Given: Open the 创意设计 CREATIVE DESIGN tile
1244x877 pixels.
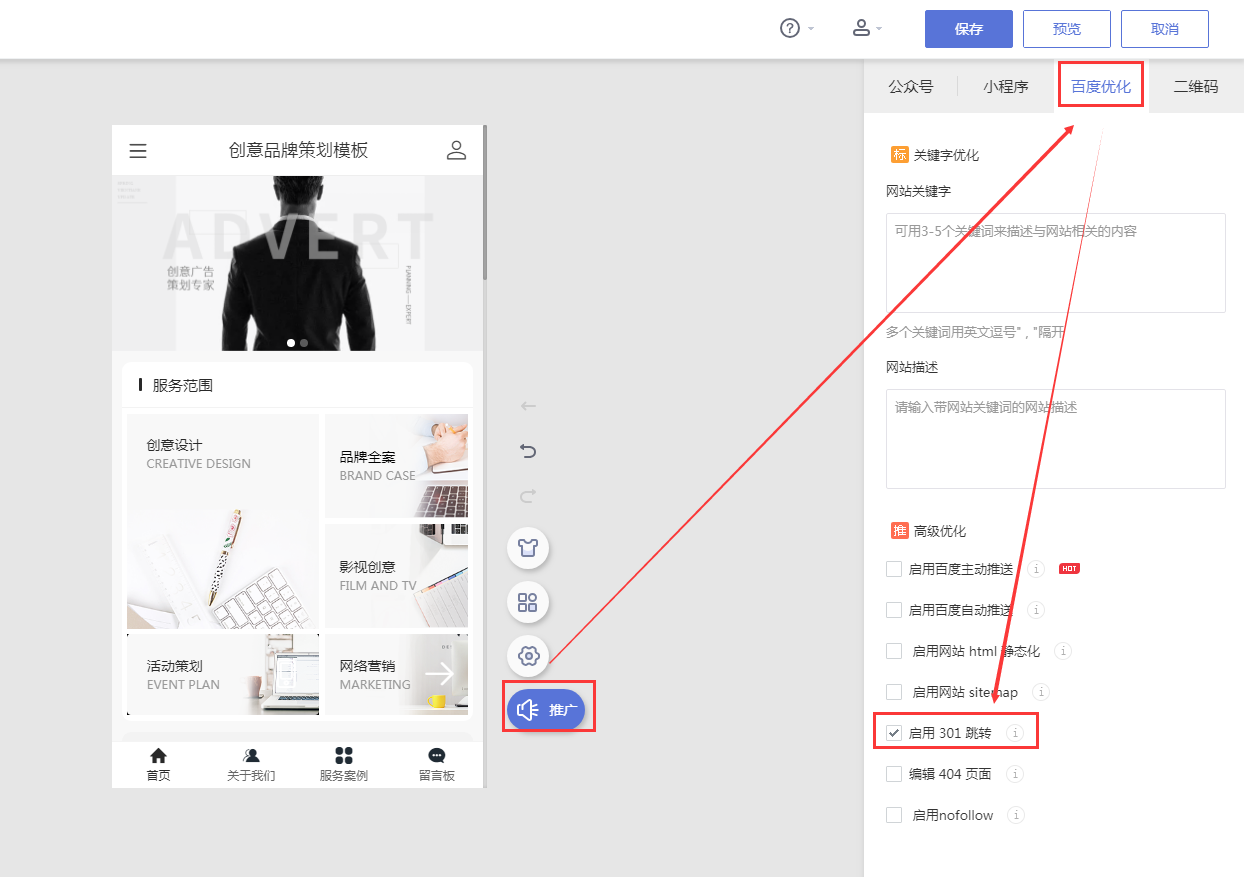Looking at the screenshot, I should pos(223,521).
